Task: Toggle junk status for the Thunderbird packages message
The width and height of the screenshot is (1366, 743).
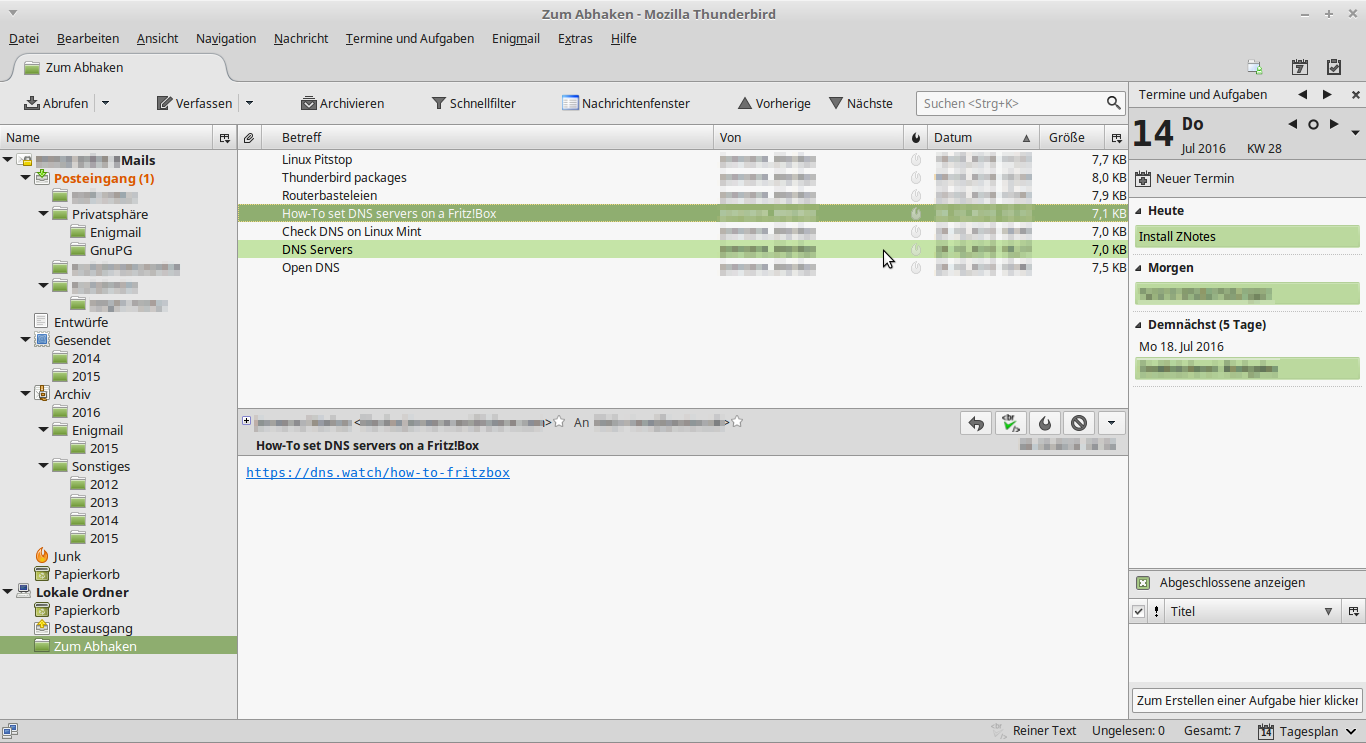Action: click(x=916, y=178)
